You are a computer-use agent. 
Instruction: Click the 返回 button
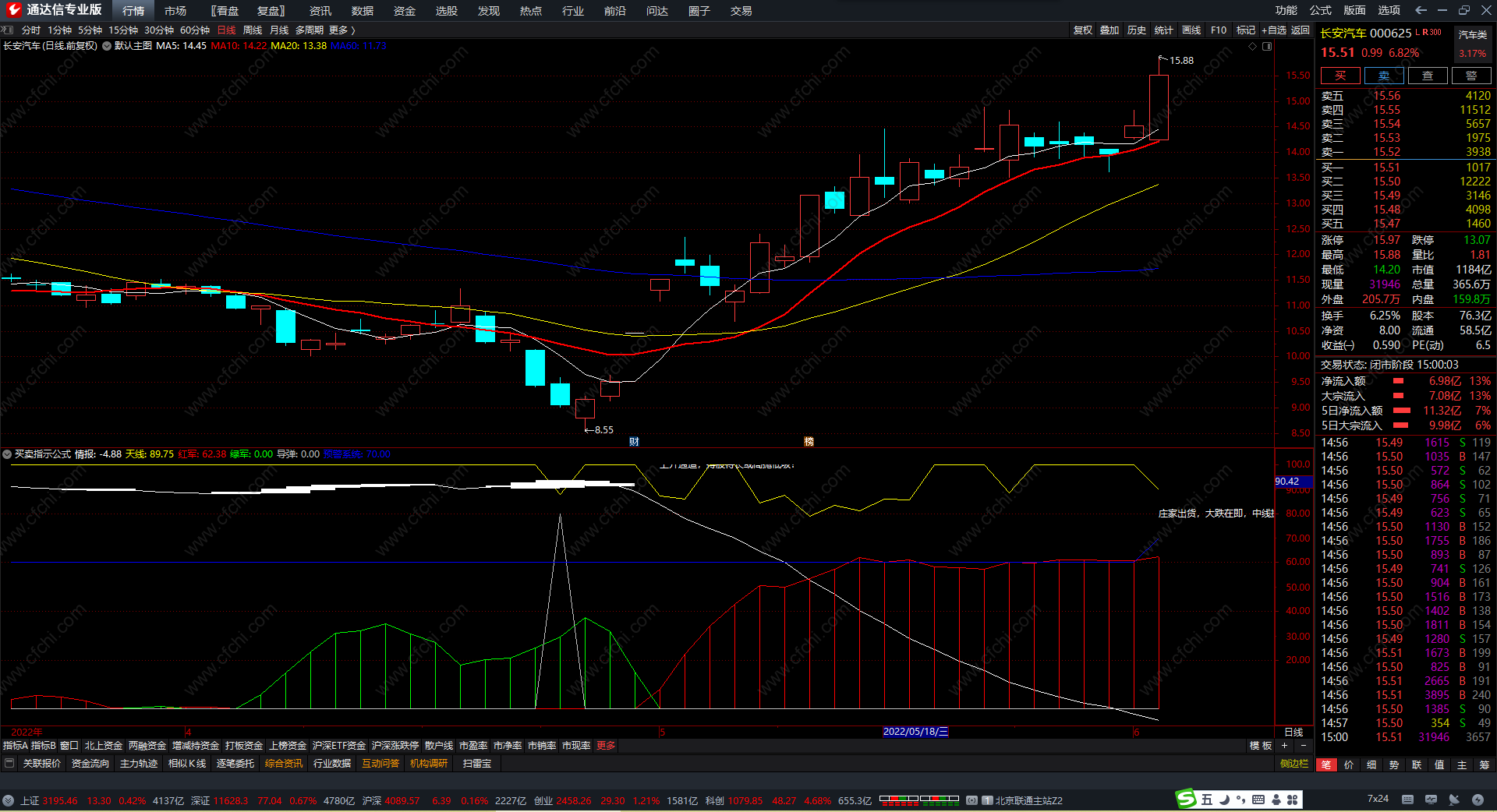pos(1301,30)
